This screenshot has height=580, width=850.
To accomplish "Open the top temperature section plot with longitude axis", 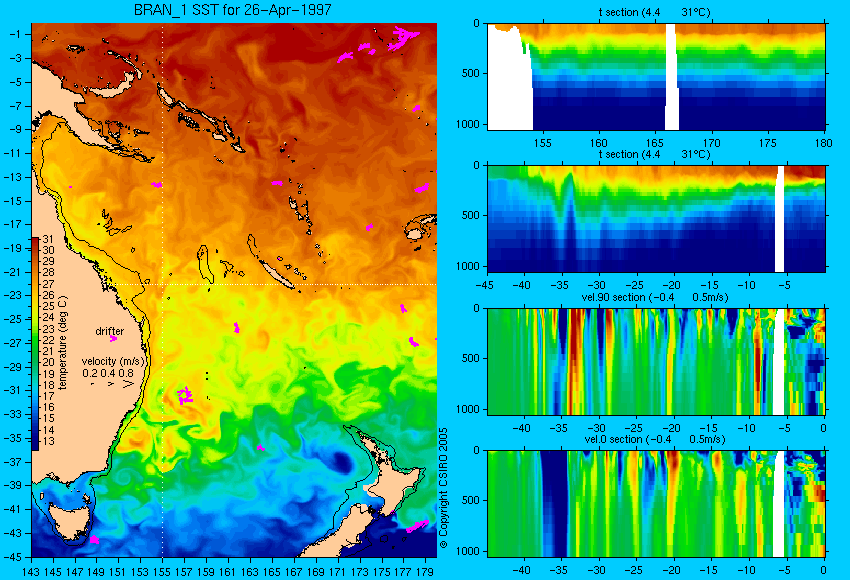I will 656,76.
